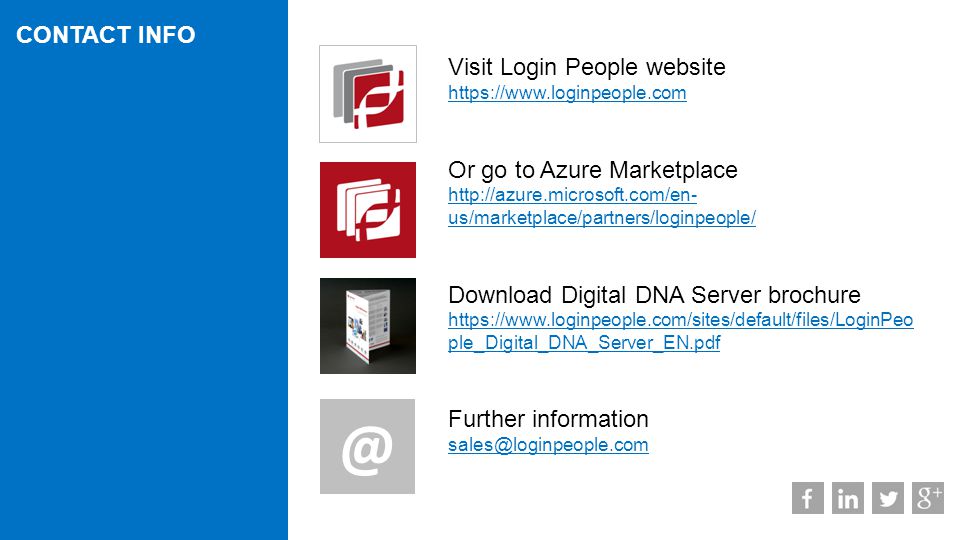The image size is (960, 540).
Task: Open the Google+ icon
Action: point(928,498)
